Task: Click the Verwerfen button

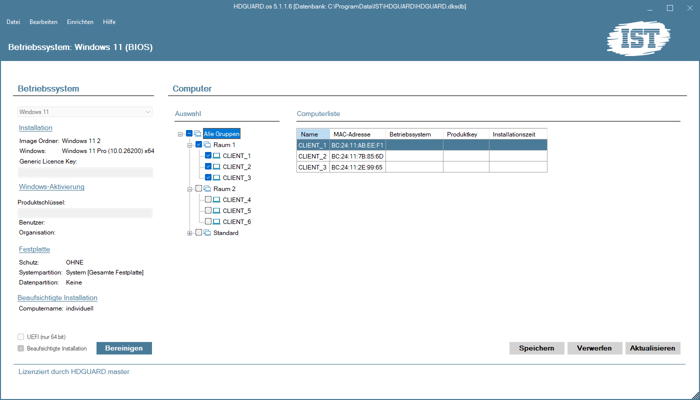Action: pos(594,348)
